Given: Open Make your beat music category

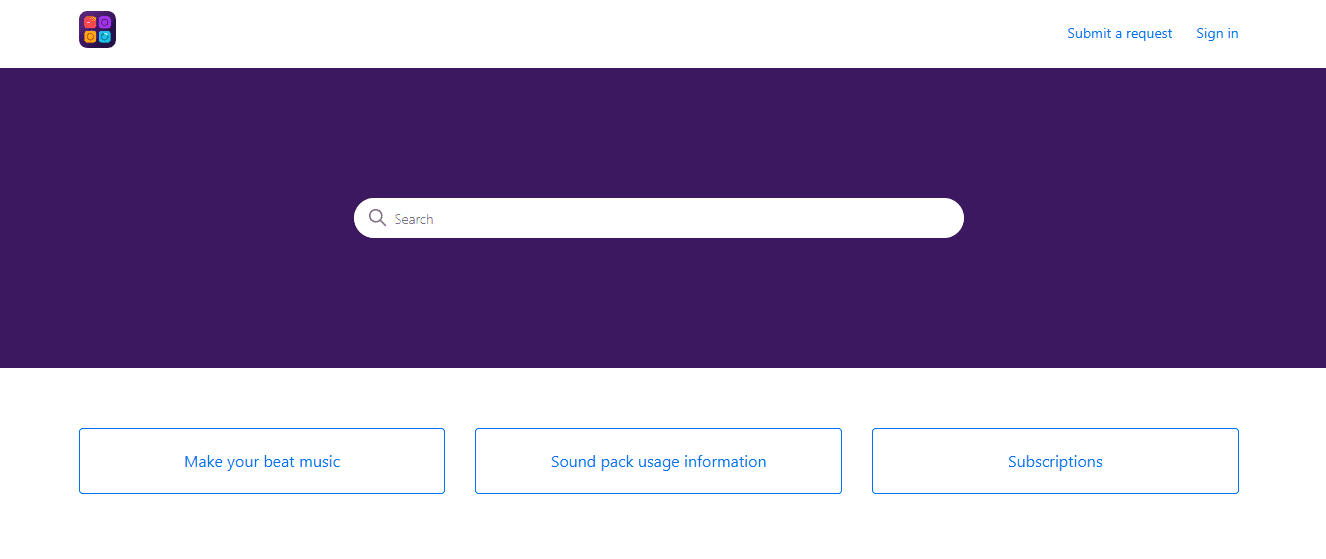Looking at the screenshot, I should [262, 461].
